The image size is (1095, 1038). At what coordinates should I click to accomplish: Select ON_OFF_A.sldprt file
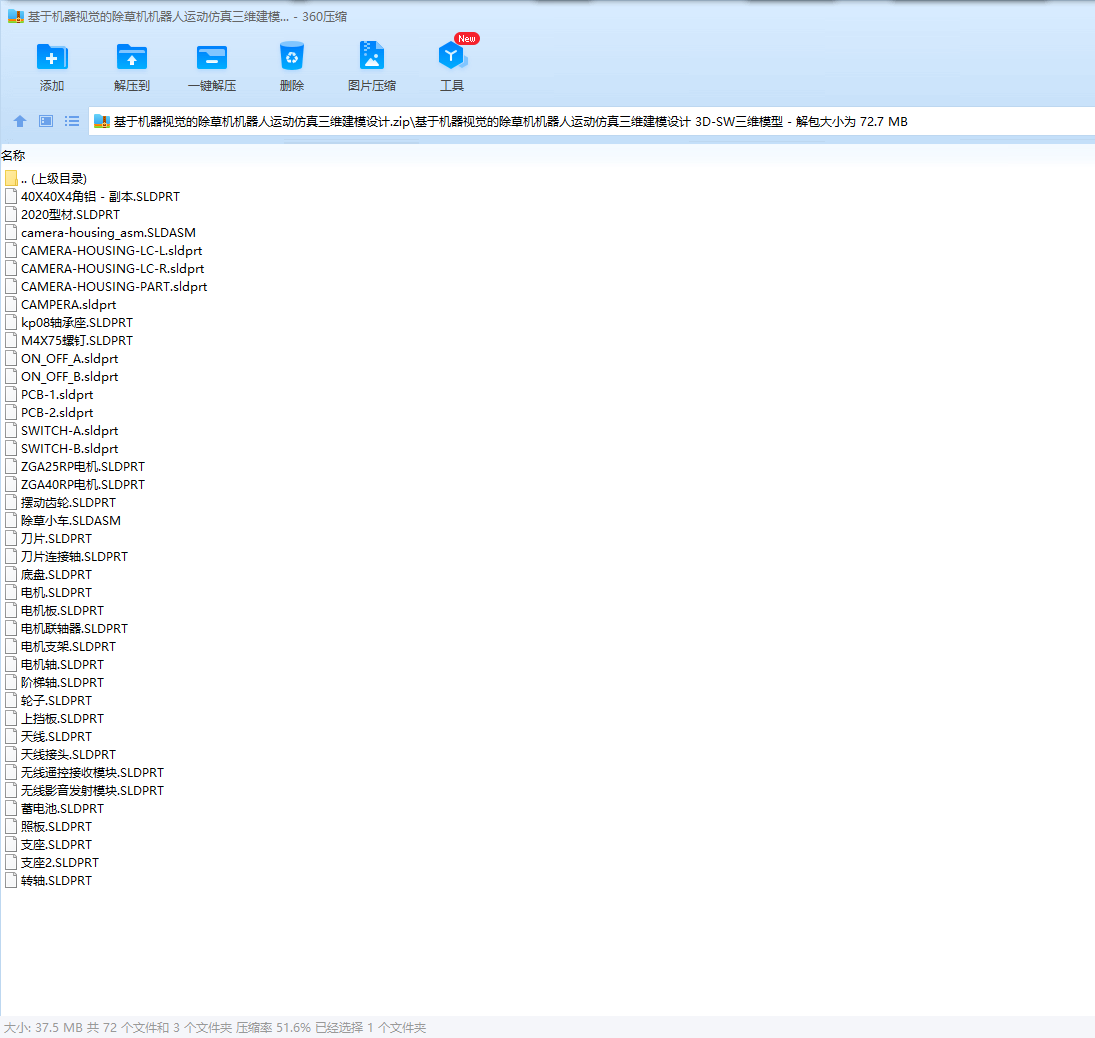click(70, 359)
